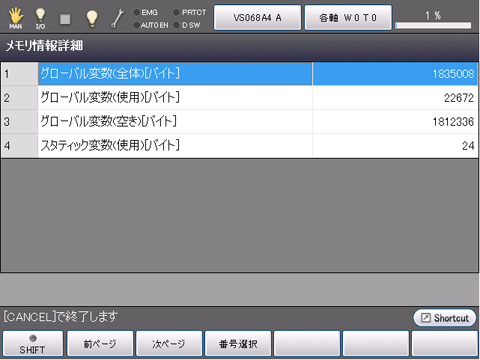Image resolution: width=480 pixels, height=360 pixels.
Task: Select row 3 グローバル変数(空き)
Action: pyautogui.click(x=239, y=122)
